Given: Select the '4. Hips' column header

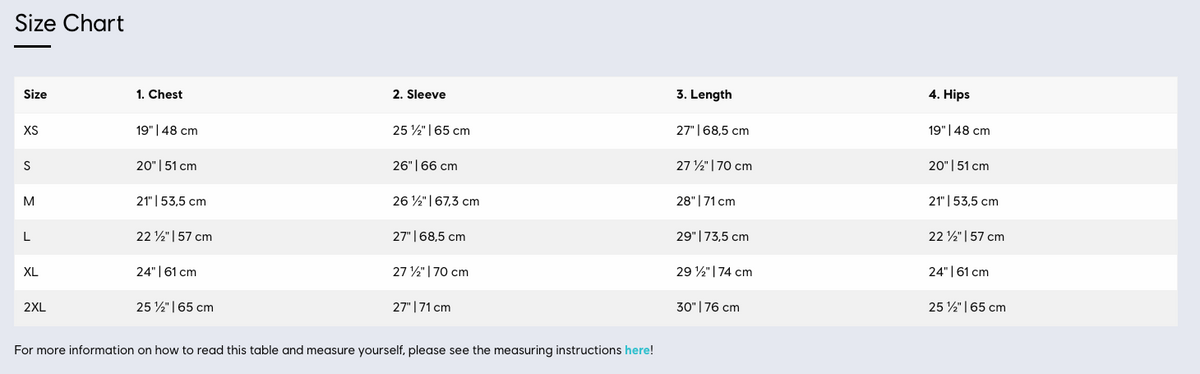Looking at the screenshot, I should 949,95.
